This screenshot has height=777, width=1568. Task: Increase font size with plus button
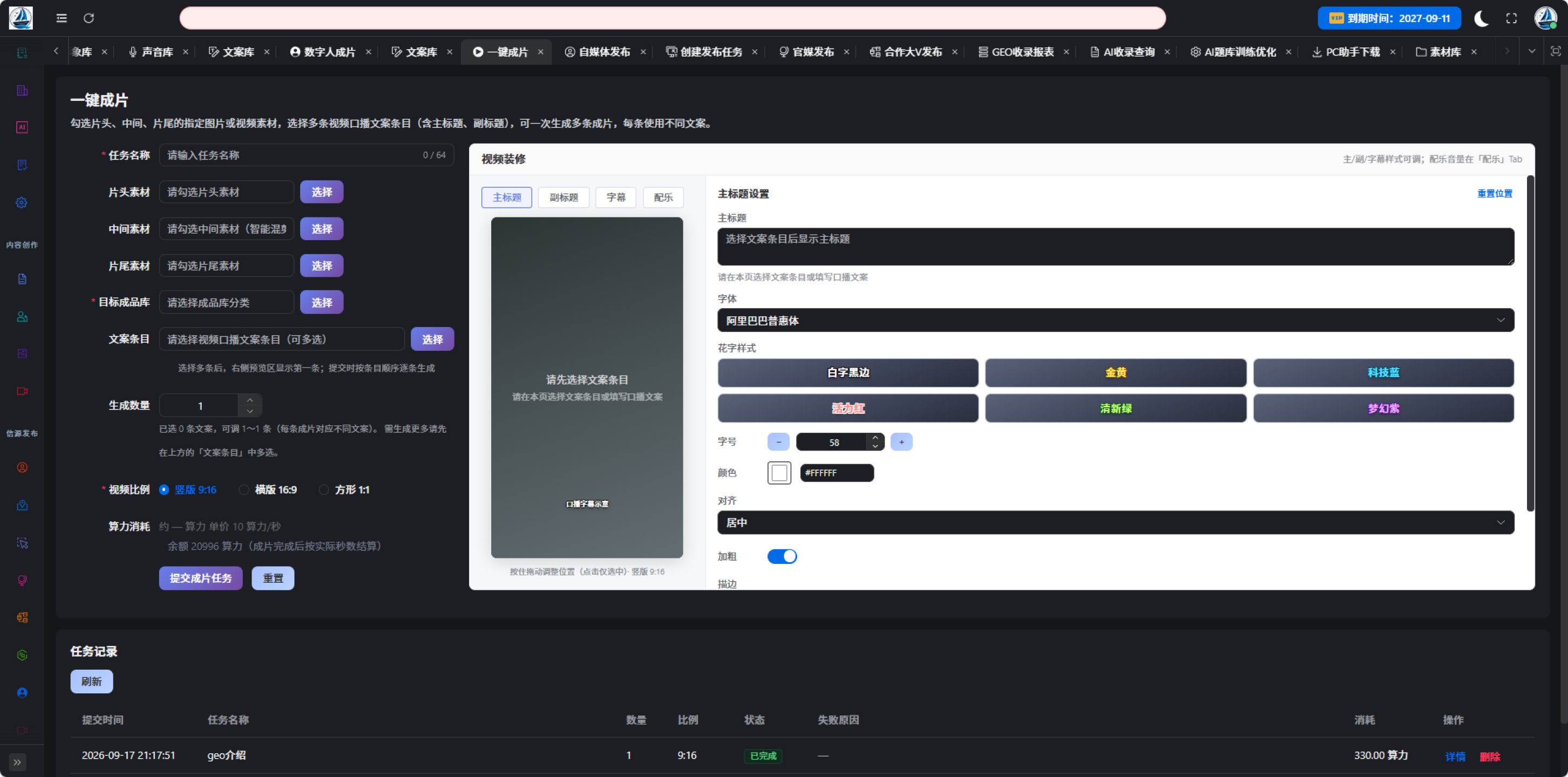click(x=901, y=442)
